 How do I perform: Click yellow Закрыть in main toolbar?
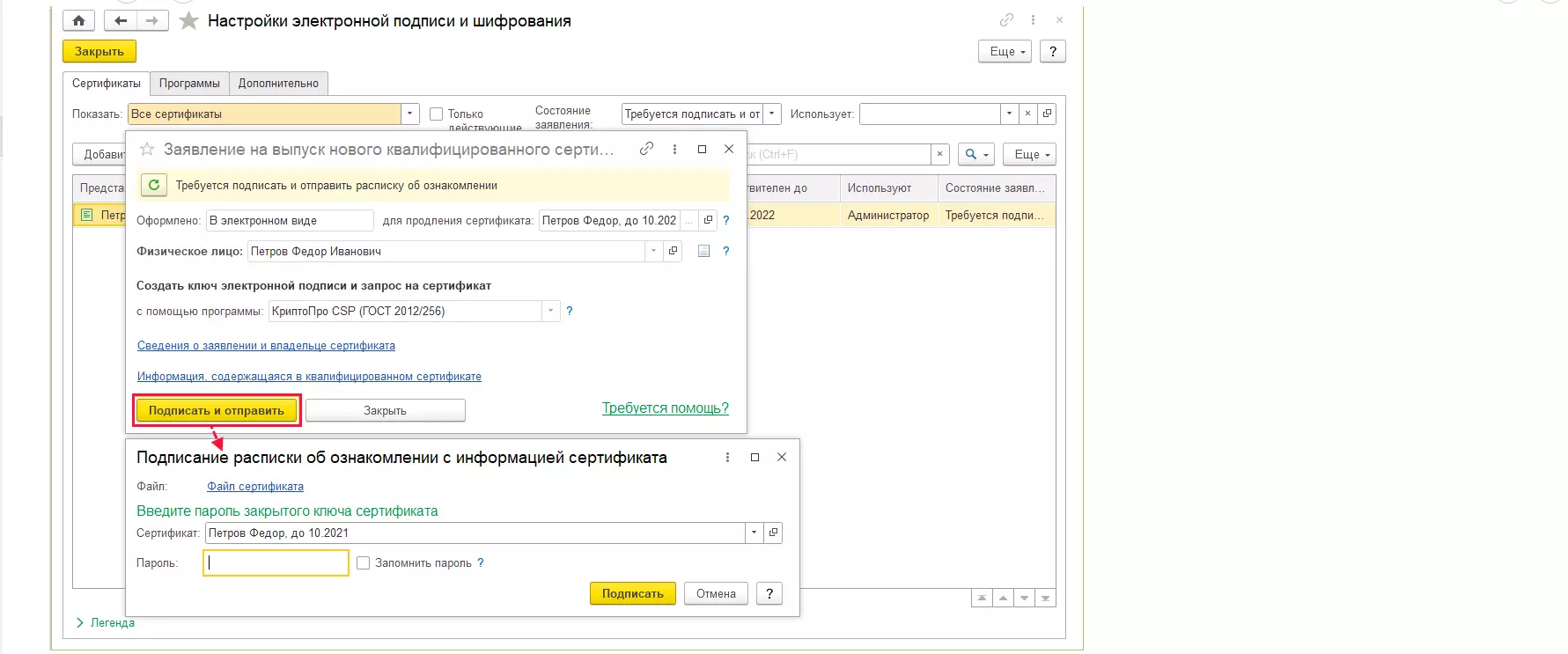(x=99, y=51)
